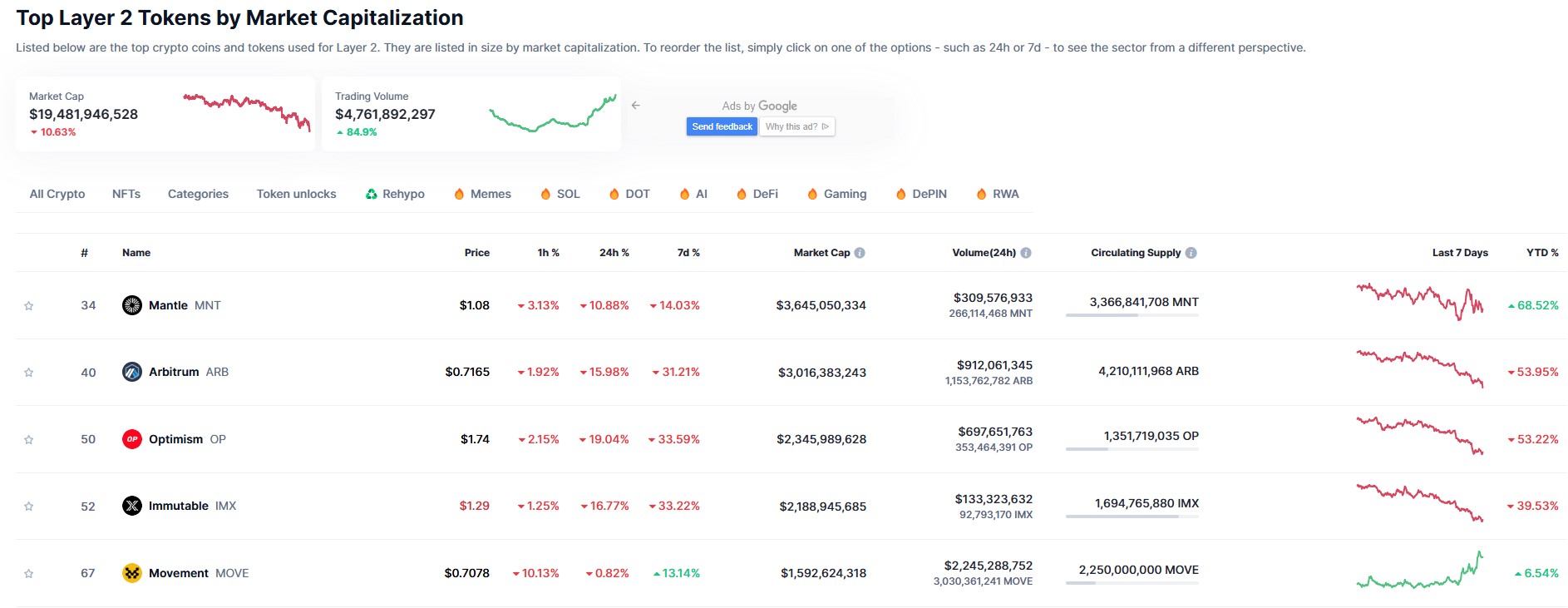Star Optimism to add to watchlist

pyautogui.click(x=29, y=440)
